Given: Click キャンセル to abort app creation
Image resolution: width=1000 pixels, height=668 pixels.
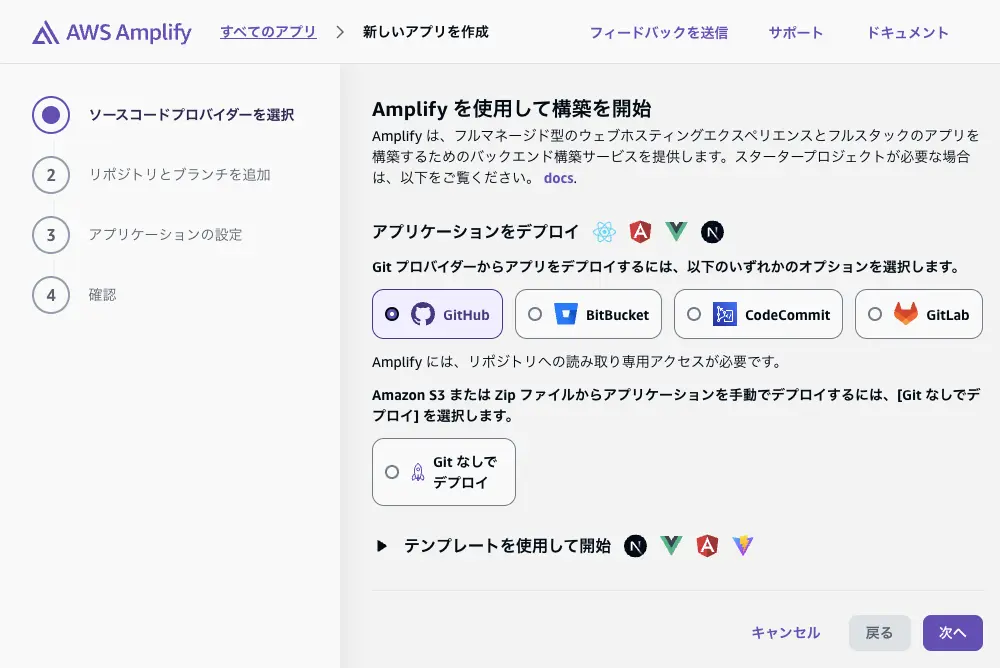Looking at the screenshot, I should click(x=786, y=632).
